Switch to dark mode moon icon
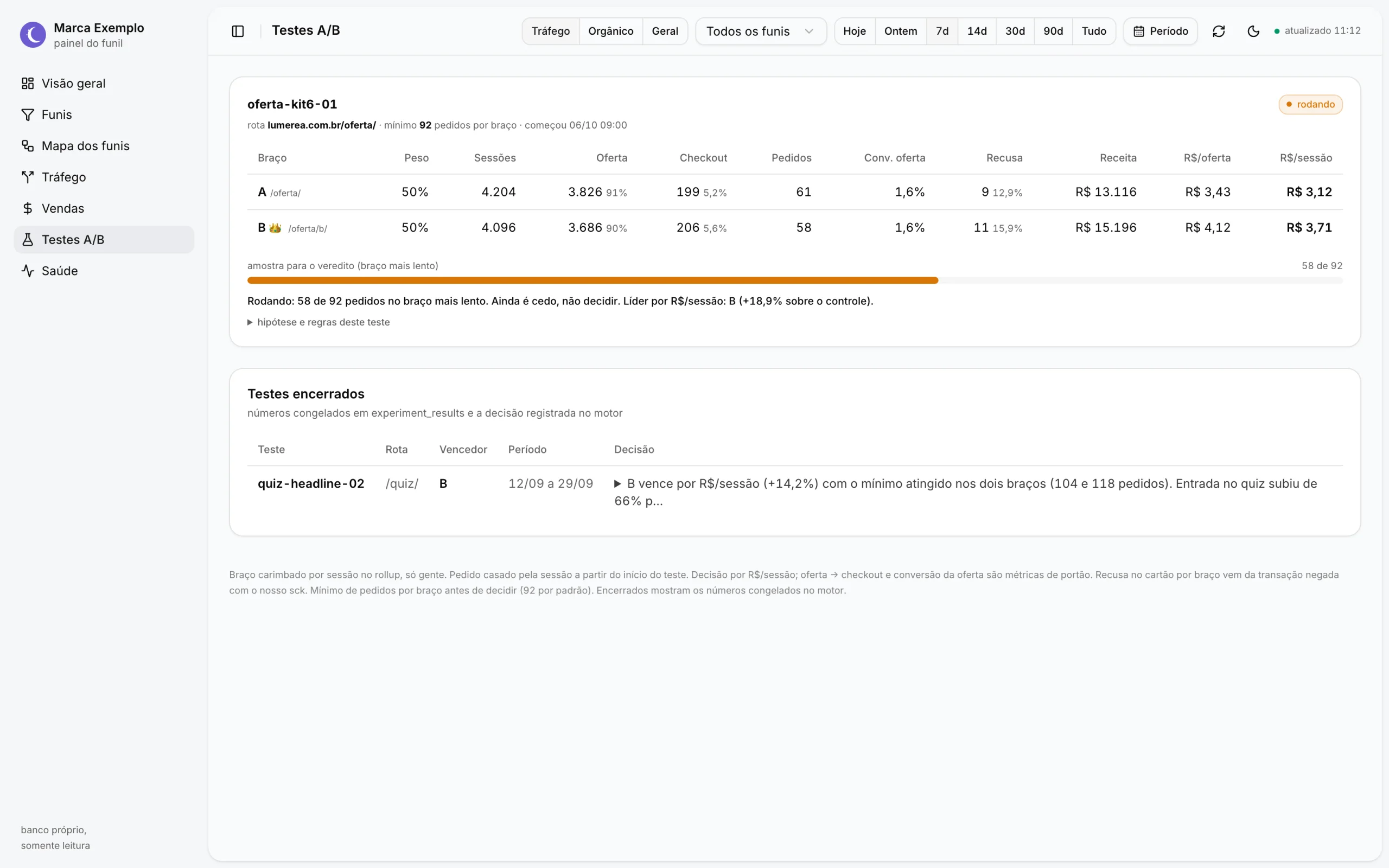 tap(1253, 31)
